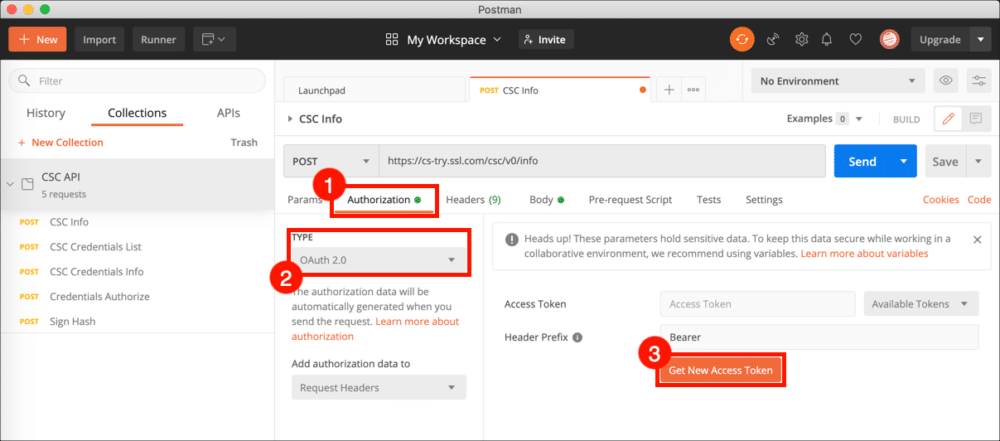1000x441 pixels.
Task: Expand the No Environment dropdown
Action: (x=838, y=81)
